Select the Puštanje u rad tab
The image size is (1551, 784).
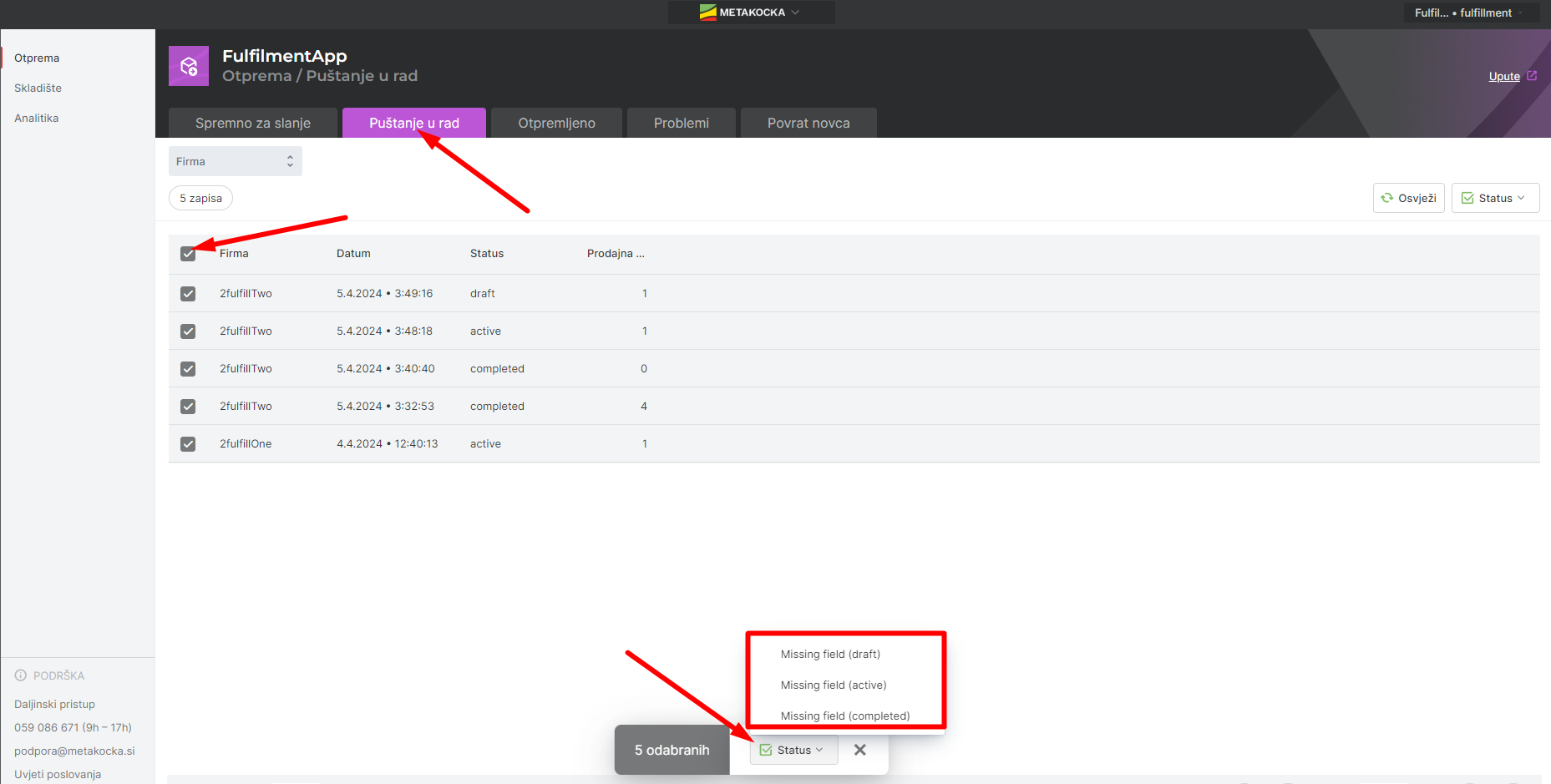point(414,123)
